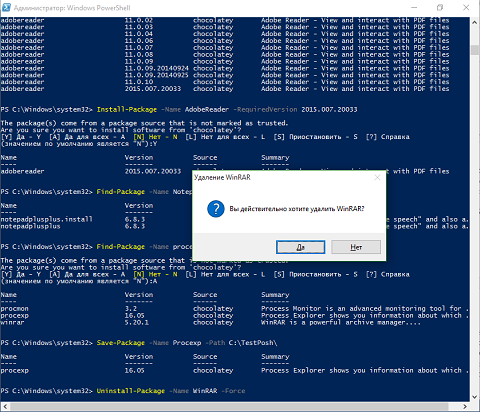
Task: Click the vertical scrollbar thumb
Action: coord(474,50)
